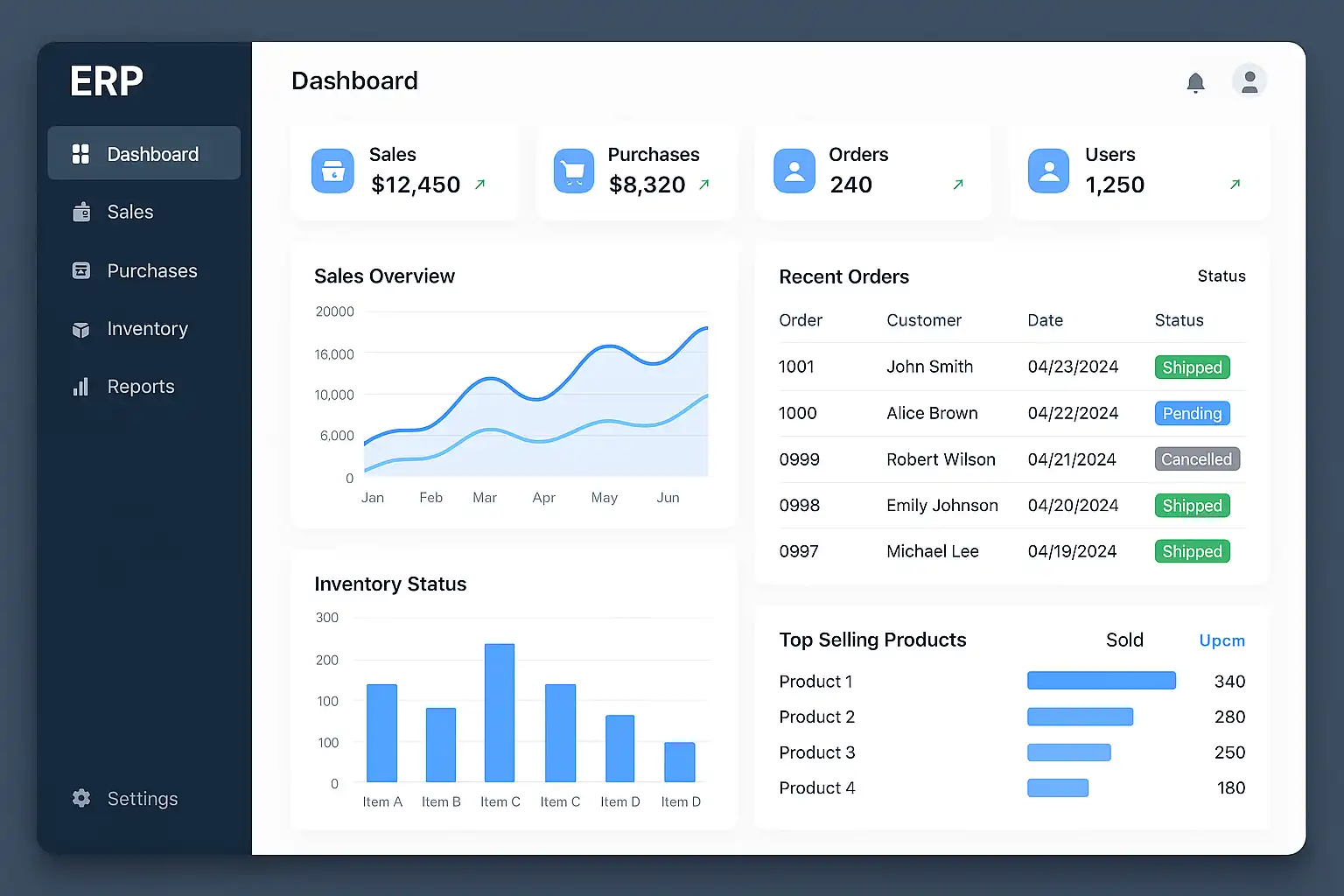Click the Item A bar in Inventory Status

click(381, 733)
